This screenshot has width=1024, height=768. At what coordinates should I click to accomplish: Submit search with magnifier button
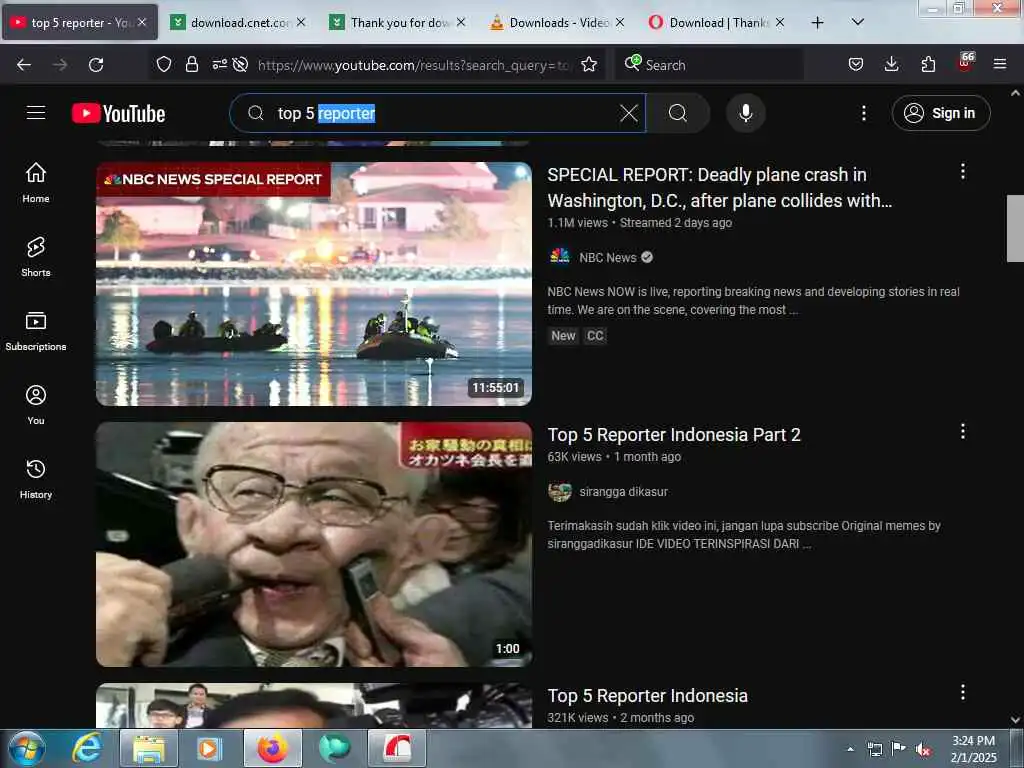coord(678,113)
